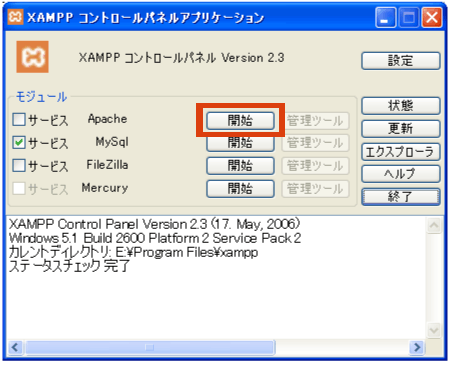This screenshot has height=365, width=450.
Task: Click the 'XAMPP コントロールパネル Version 2.3' heading
Action: (x=182, y=58)
